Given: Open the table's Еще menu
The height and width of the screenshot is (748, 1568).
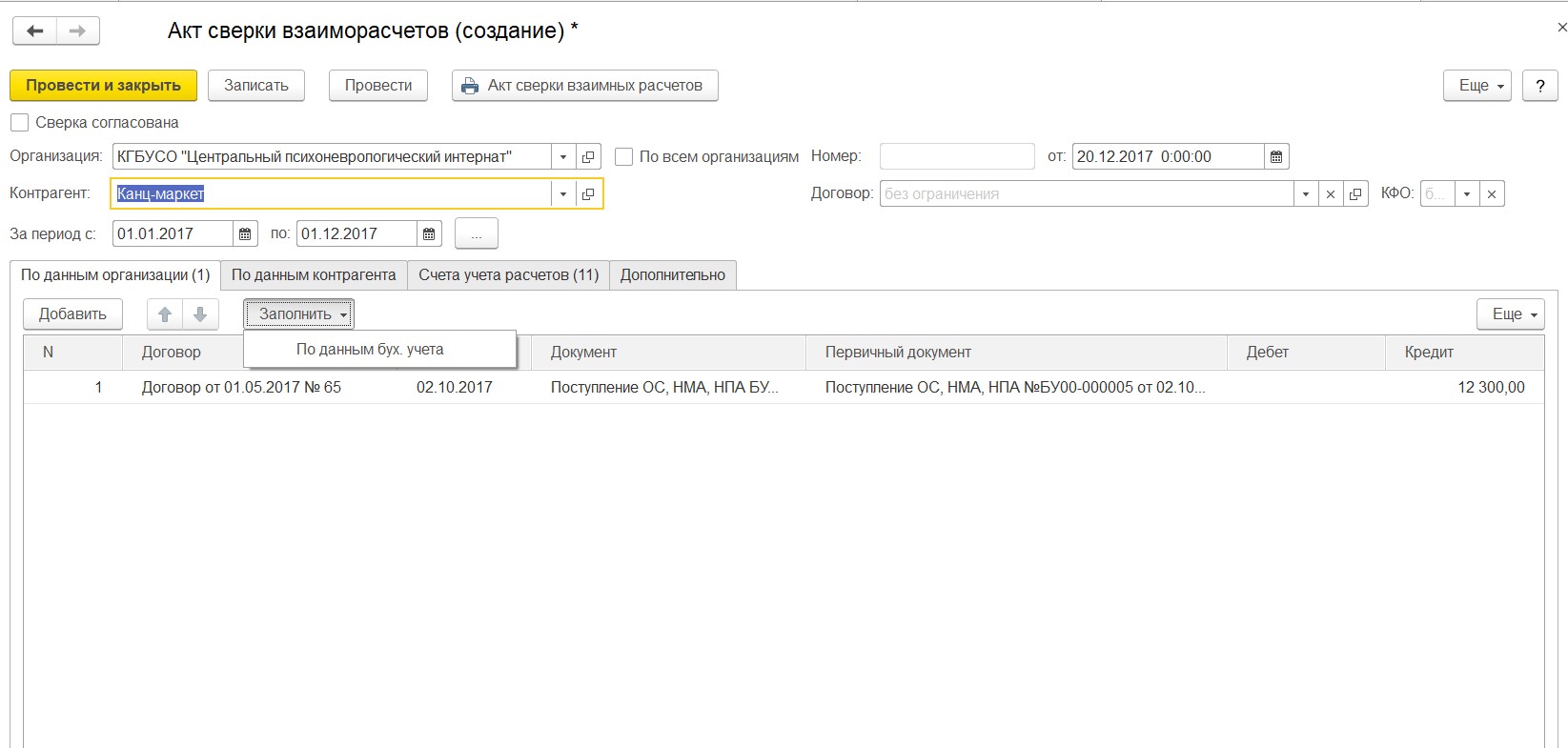Looking at the screenshot, I should point(1511,313).
